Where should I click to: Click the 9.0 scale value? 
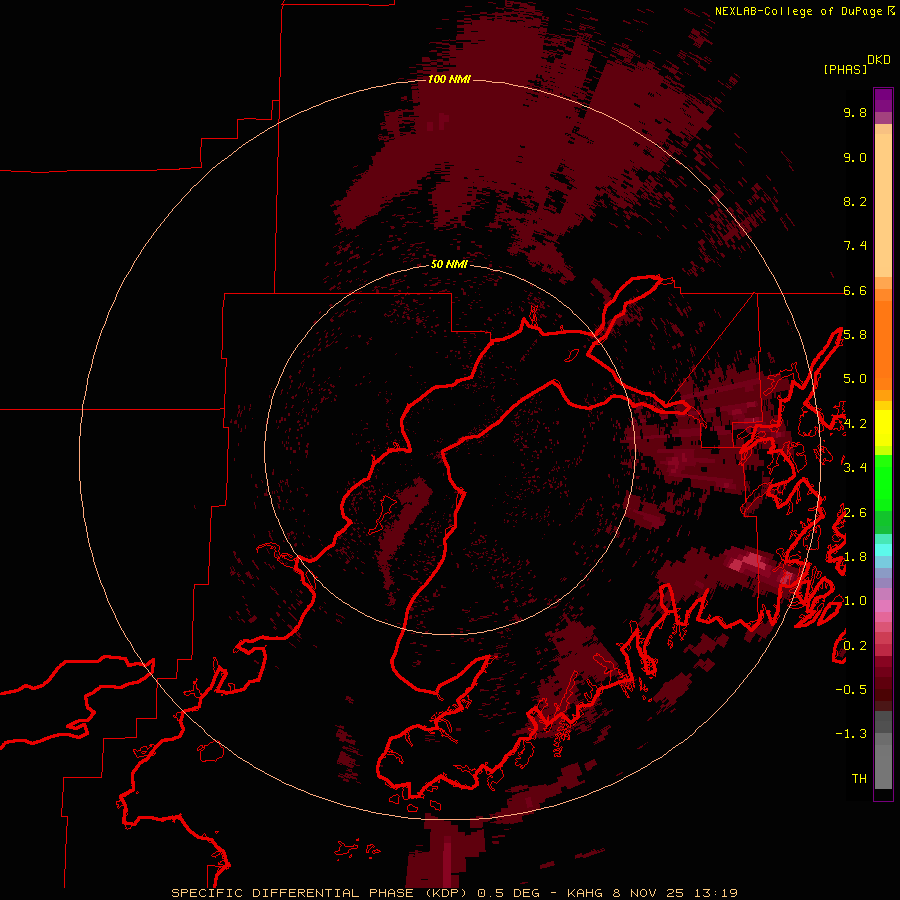click(855, 157)
